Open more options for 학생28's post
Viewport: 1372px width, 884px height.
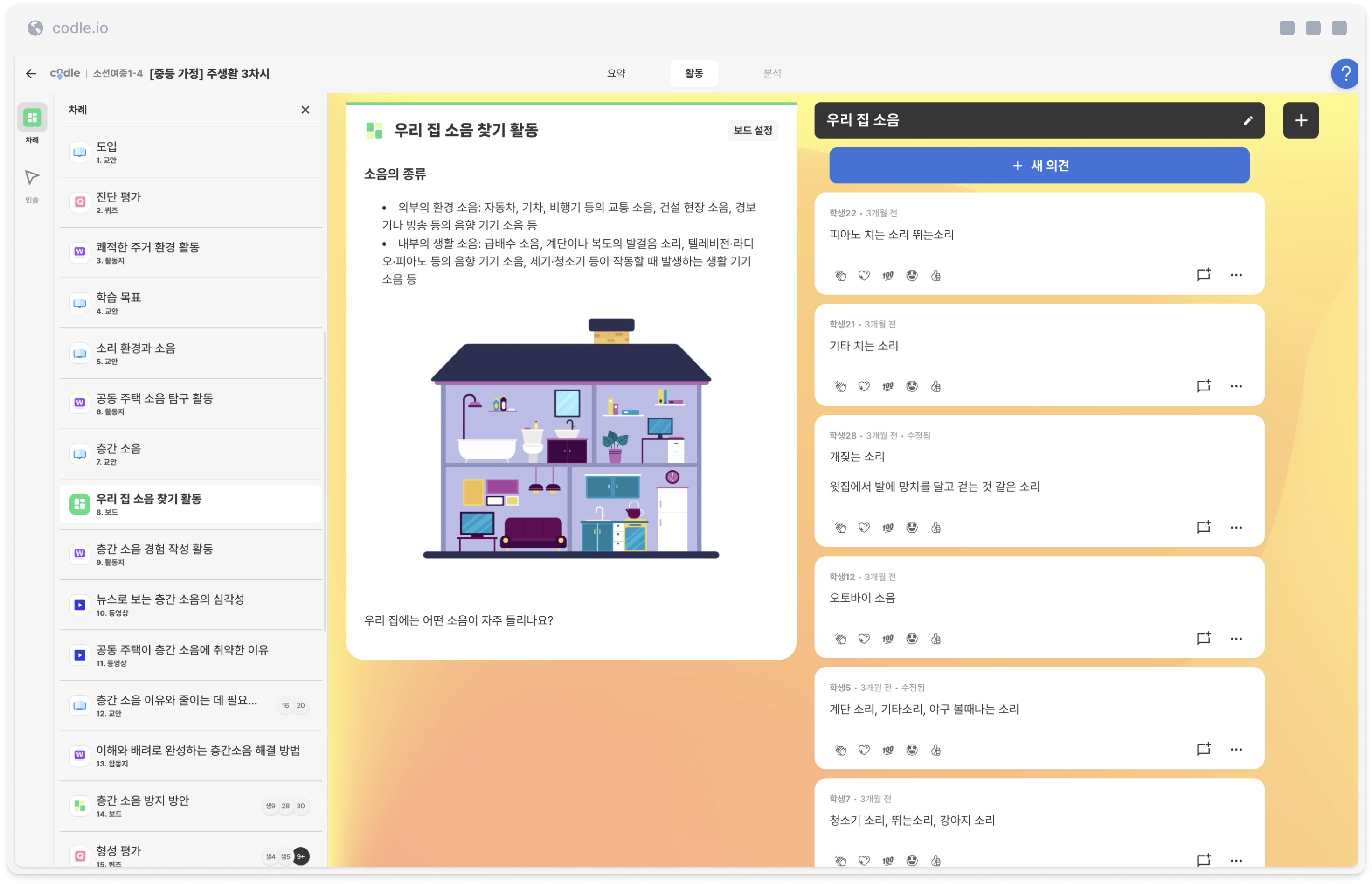coord(1236,528)
